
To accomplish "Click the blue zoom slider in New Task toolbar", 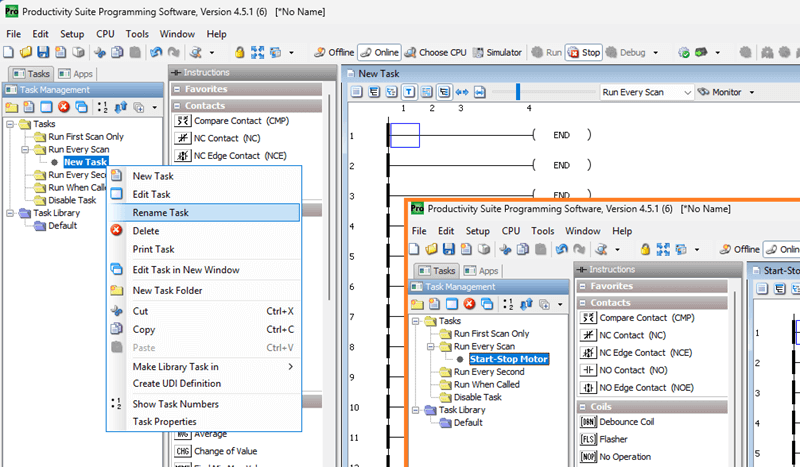I will pos(518,92).
